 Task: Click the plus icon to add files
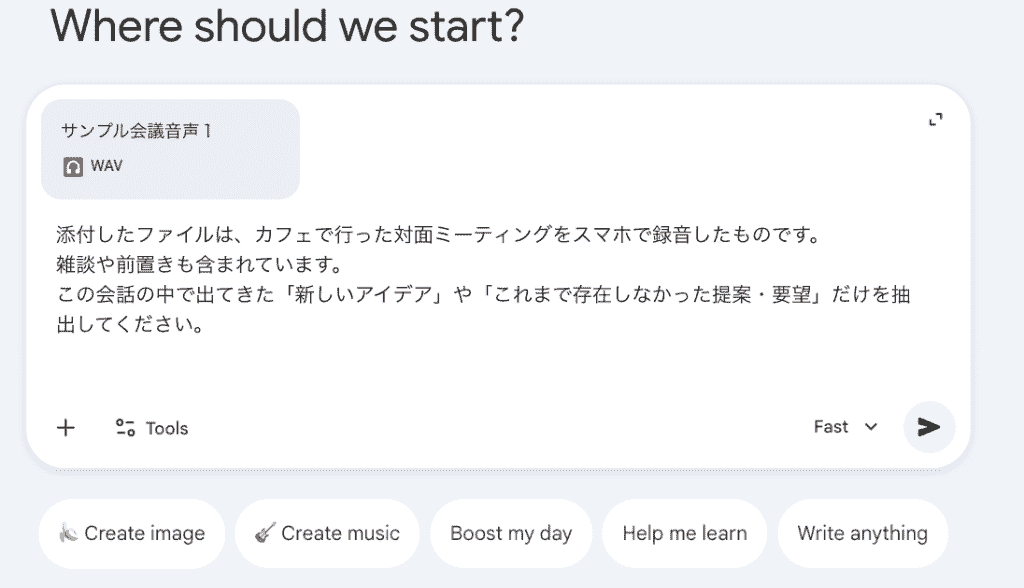(66, 428)
